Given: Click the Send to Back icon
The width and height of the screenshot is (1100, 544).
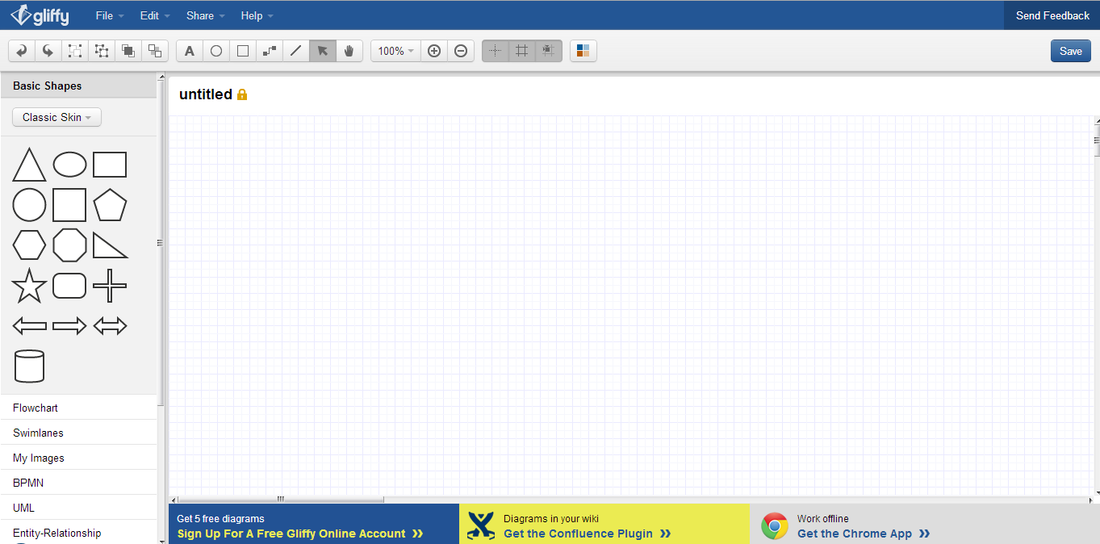Looking at the screenshot, I should 155,51.
